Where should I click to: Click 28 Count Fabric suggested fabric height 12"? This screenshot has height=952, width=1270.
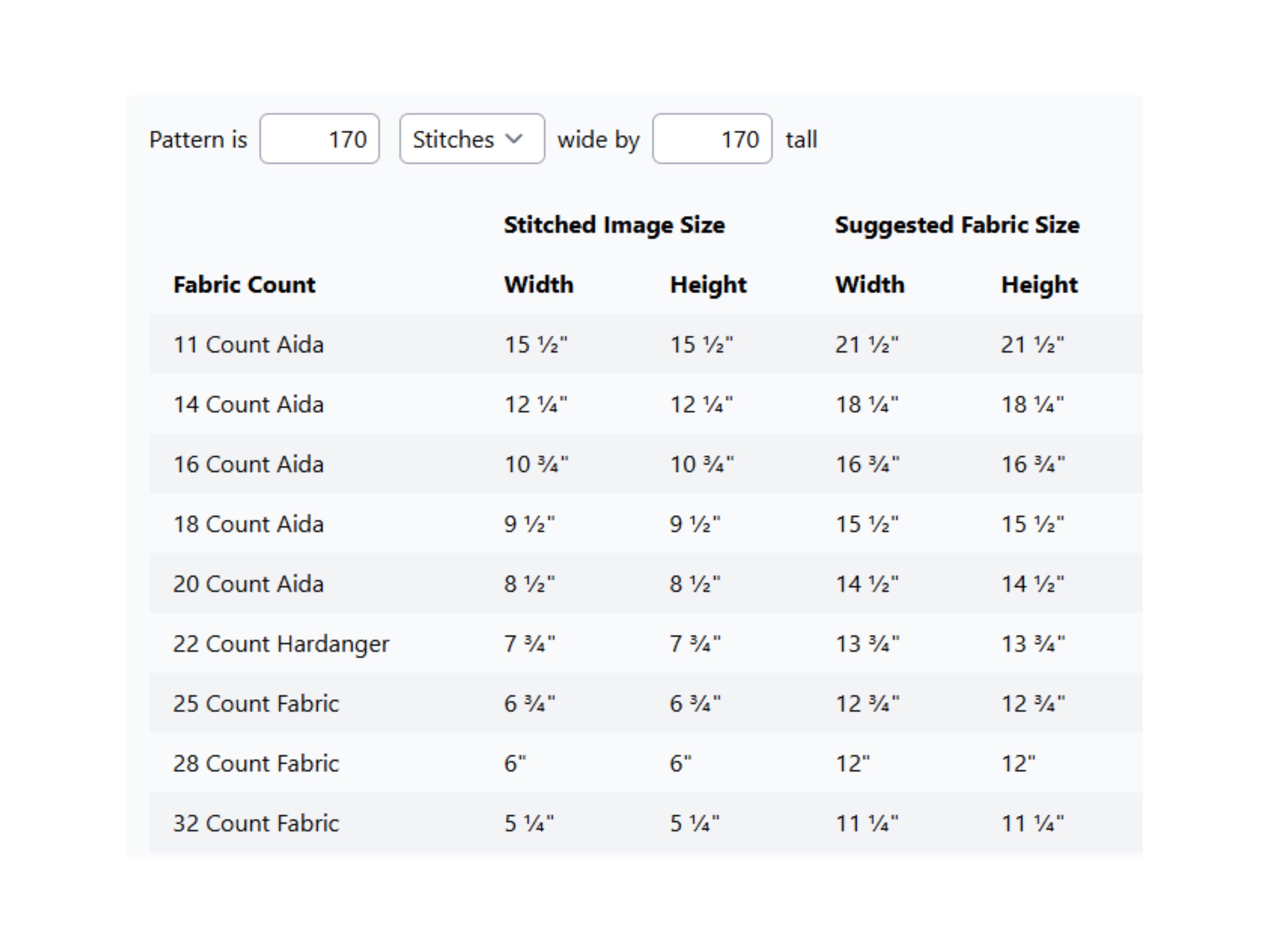(1019, 763)
